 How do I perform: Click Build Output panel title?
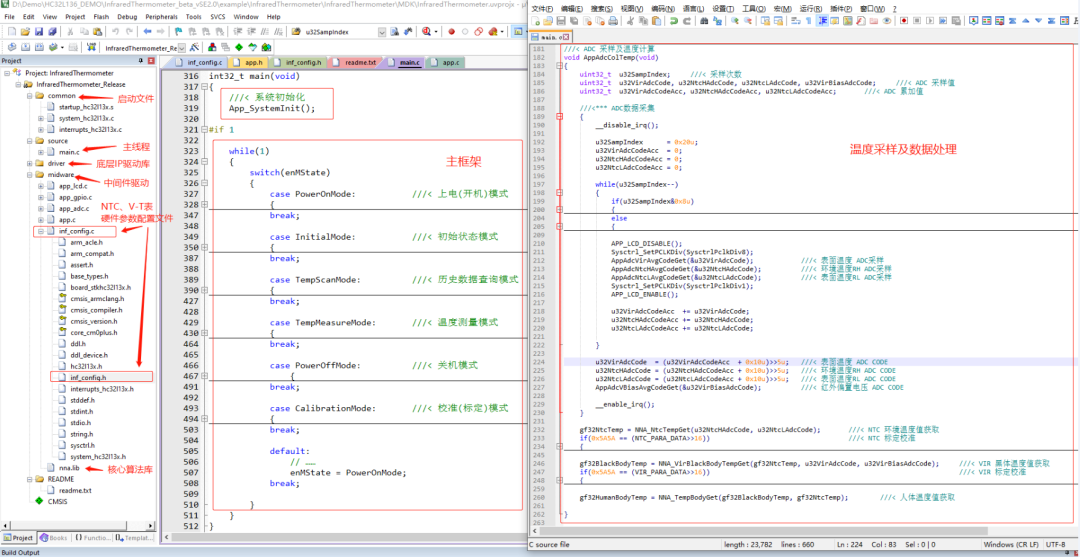(21, 552)
